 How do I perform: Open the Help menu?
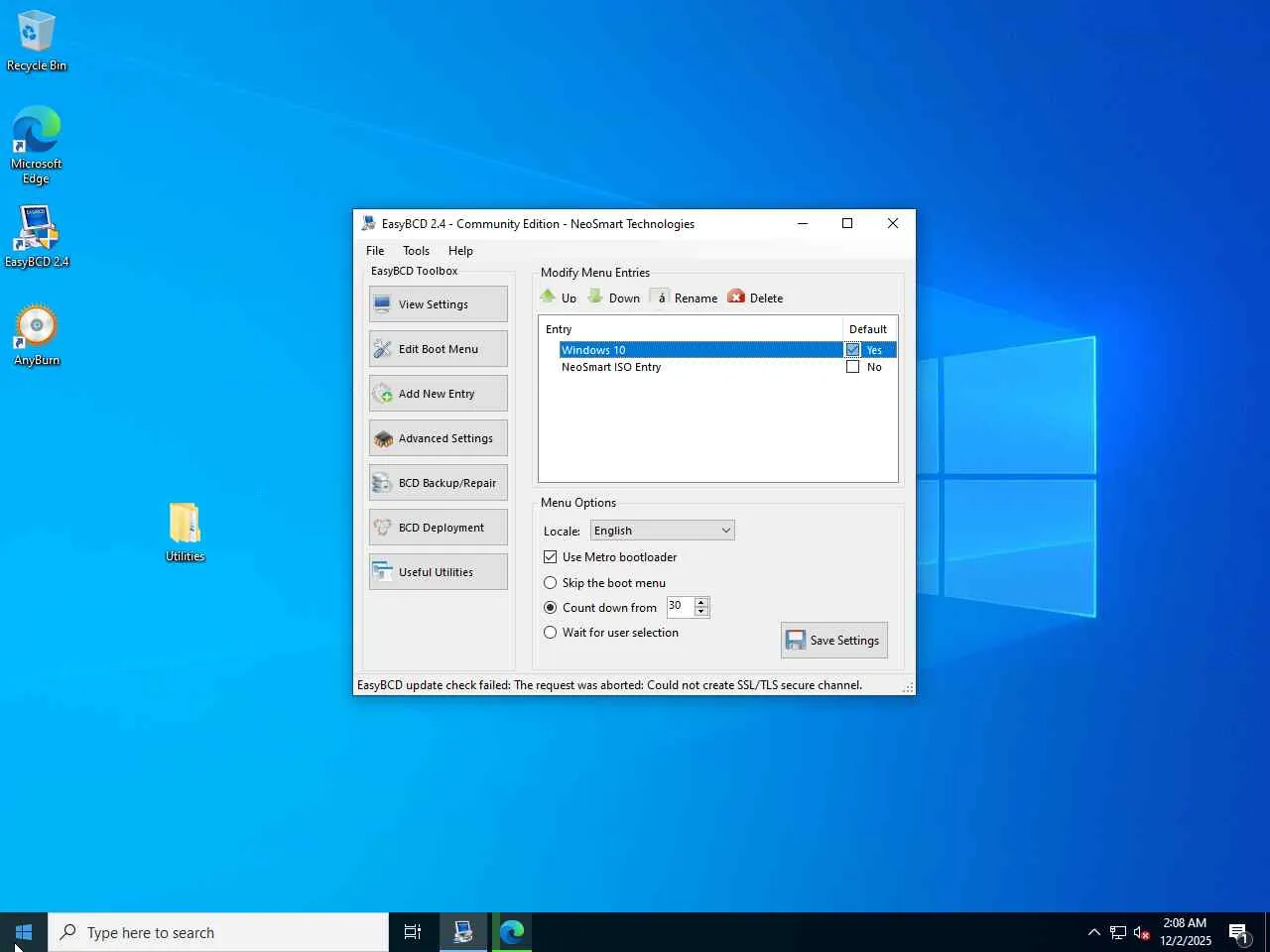tap(460, 251)
